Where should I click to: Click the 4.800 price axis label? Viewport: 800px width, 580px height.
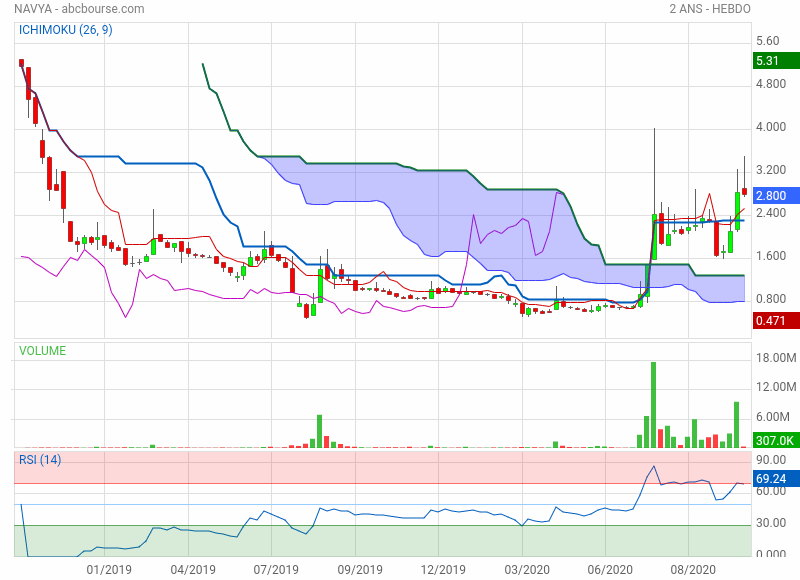point(771,84)
